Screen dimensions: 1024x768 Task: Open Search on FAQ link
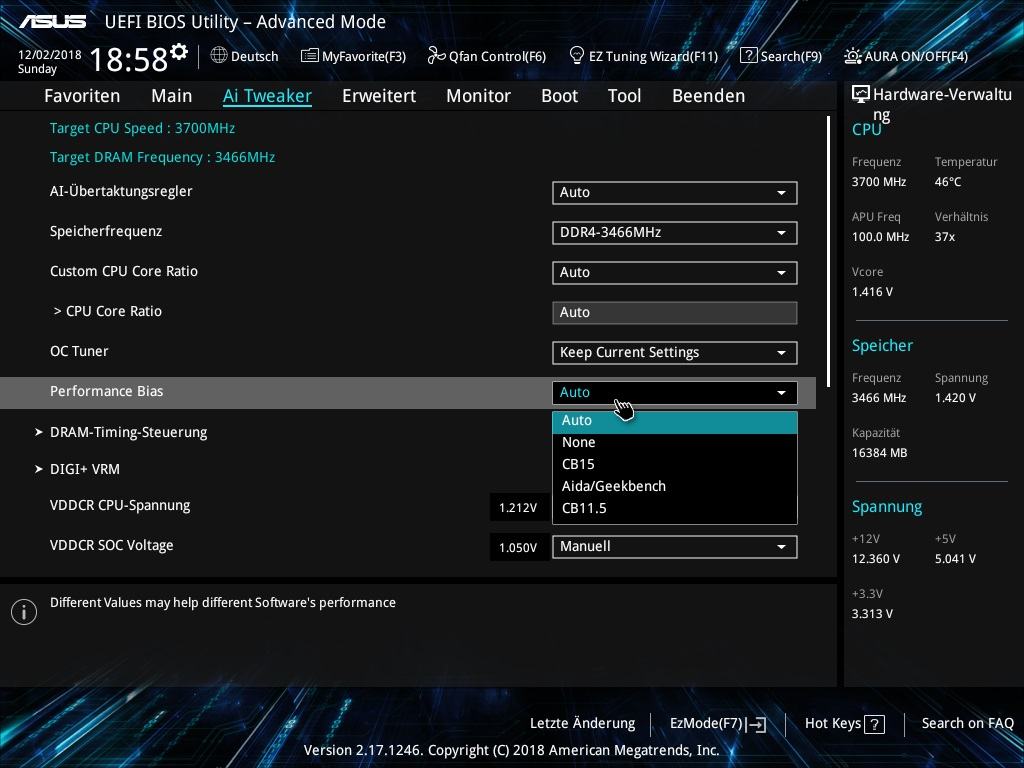pyautogui.click(x=967, y=724)
